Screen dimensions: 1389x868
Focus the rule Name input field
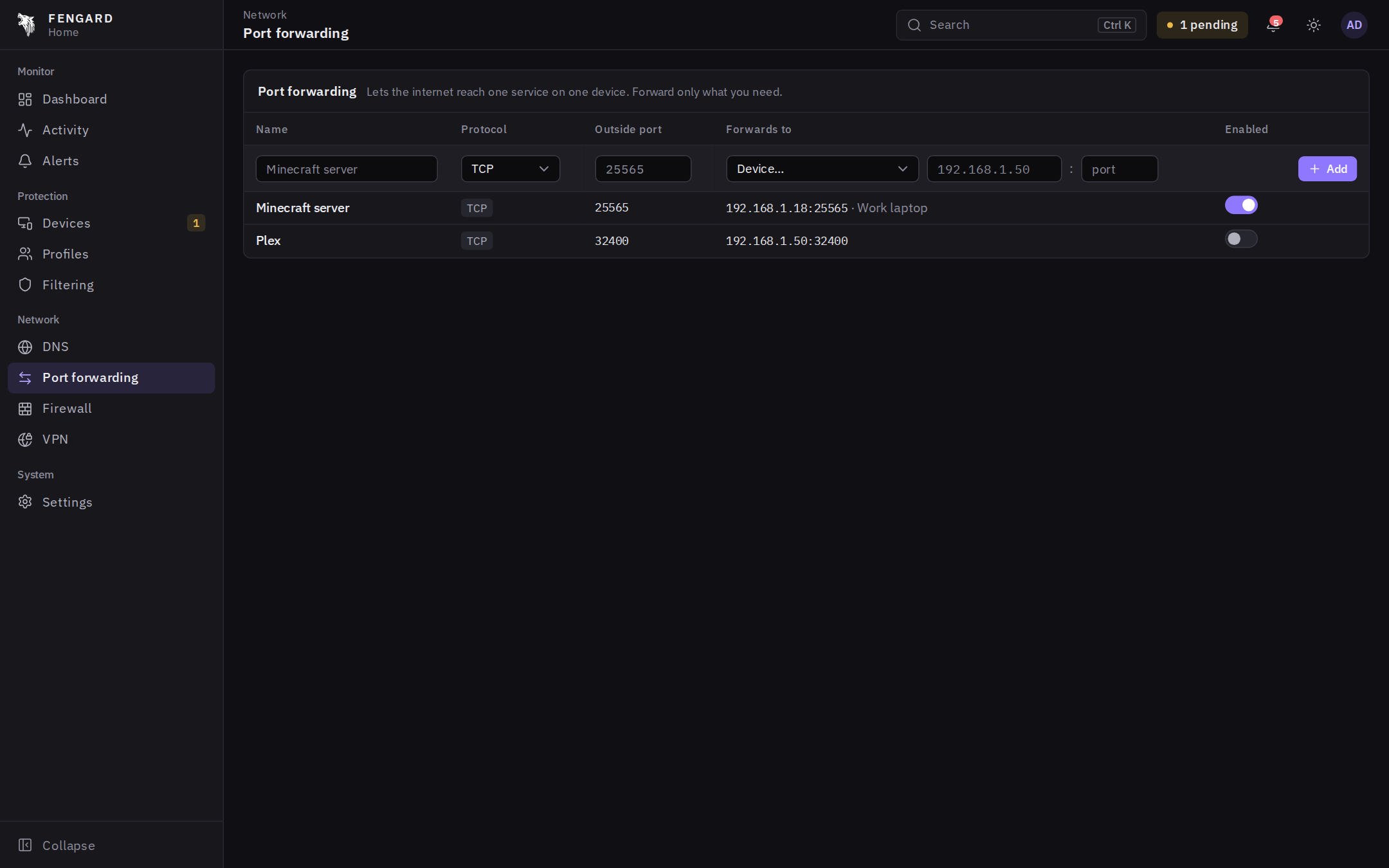347,169
